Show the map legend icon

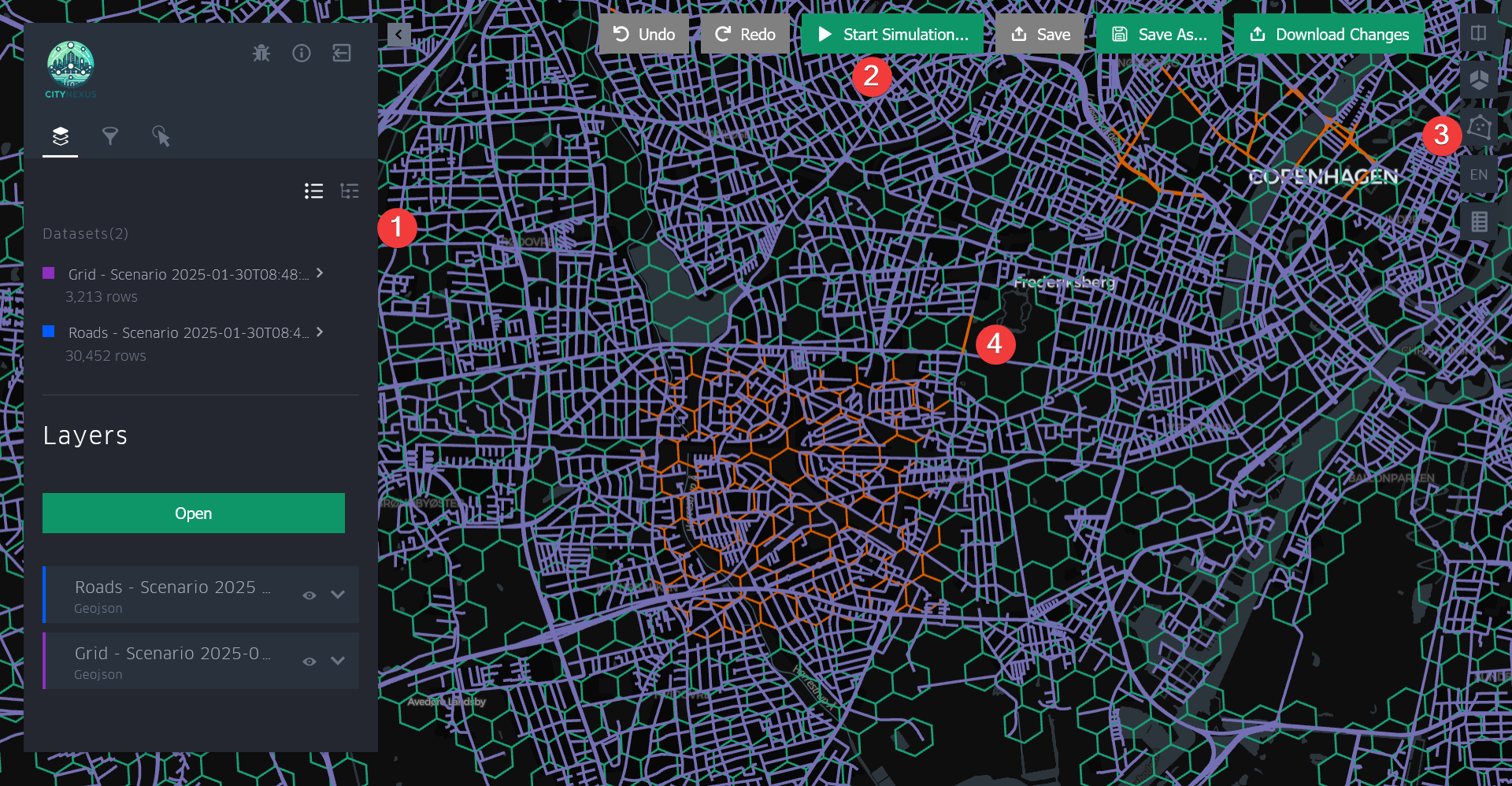pyautogui.click(x=1479, y=222)
